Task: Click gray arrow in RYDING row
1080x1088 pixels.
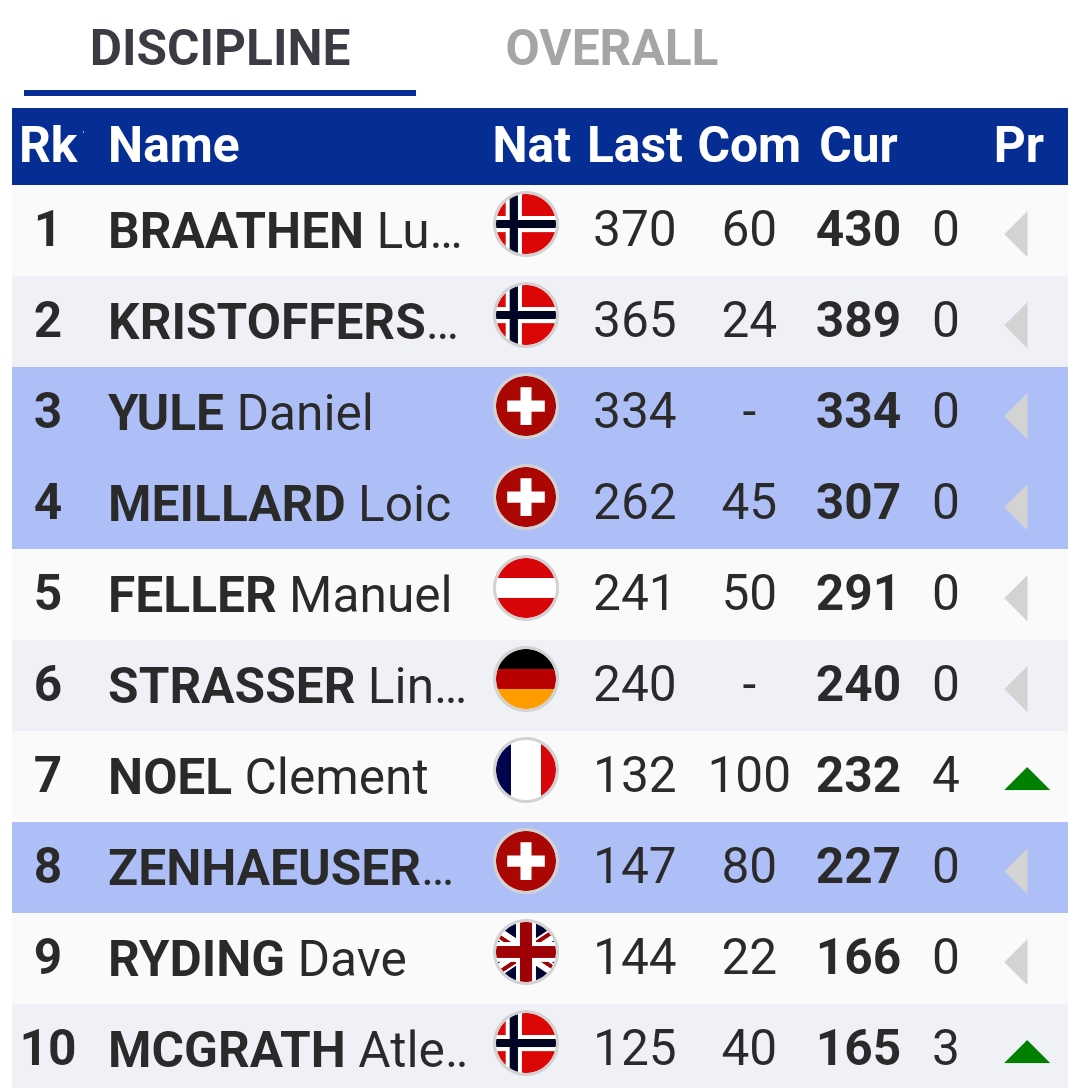Action: [1017, 962]
